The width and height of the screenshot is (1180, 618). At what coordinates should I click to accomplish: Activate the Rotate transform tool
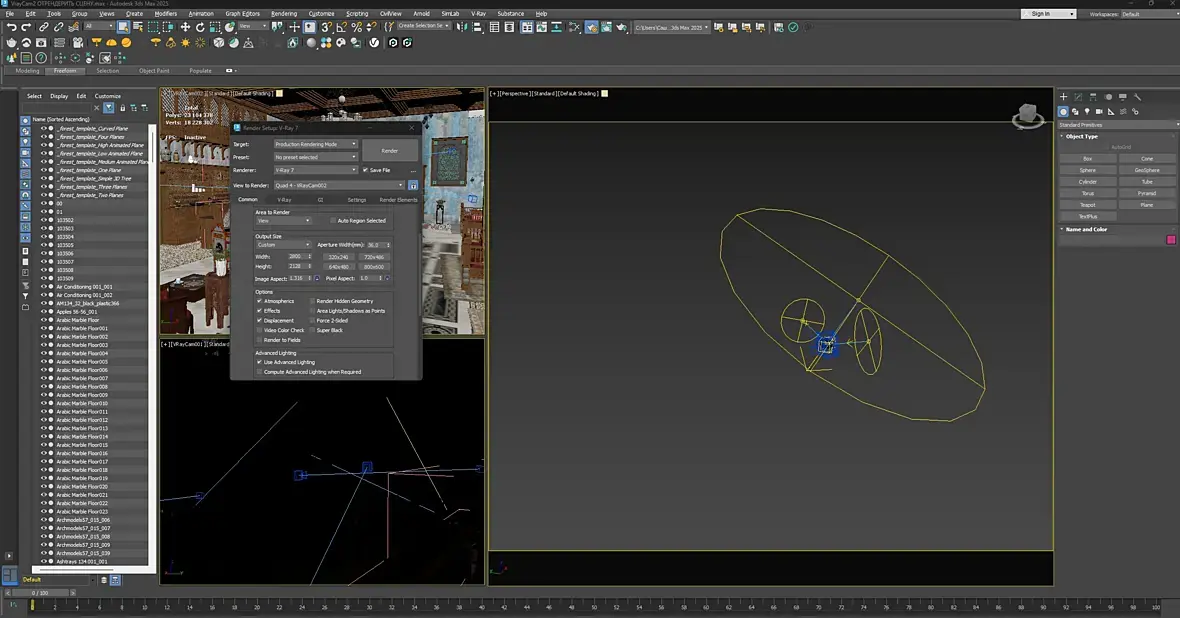tap(200, 27)
